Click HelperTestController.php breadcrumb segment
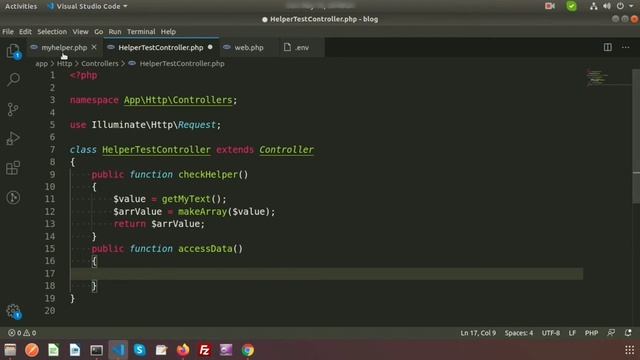Screen dimensions: 640x360 tap(182, 64)
